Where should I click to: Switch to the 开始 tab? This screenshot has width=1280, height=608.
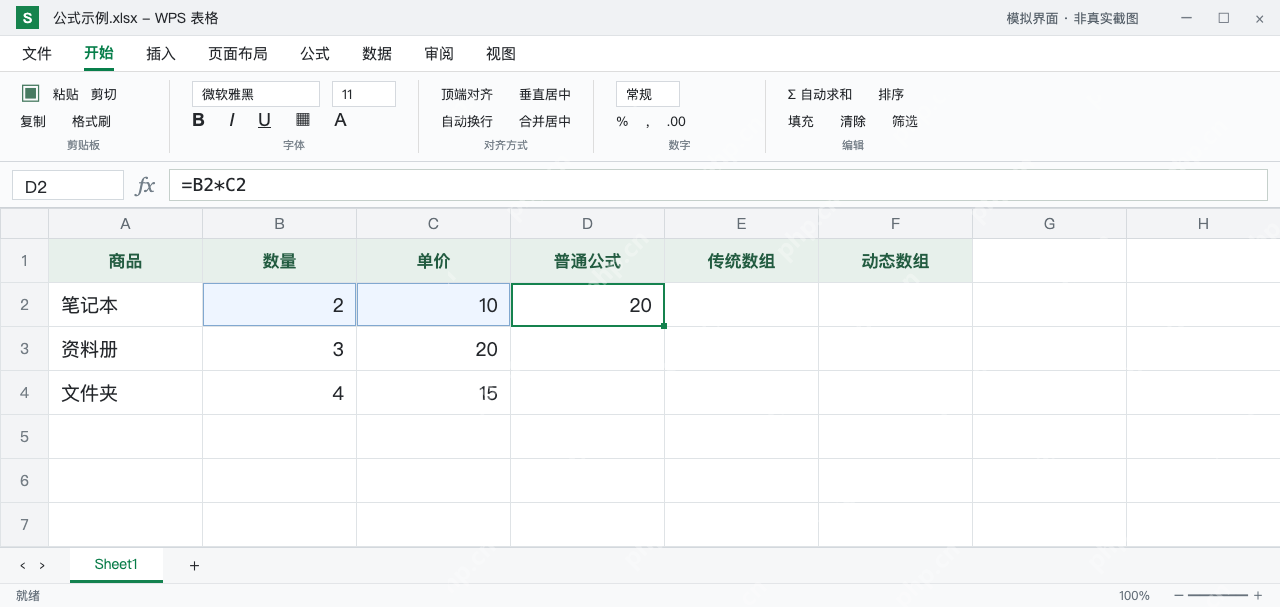pos(99,54)
